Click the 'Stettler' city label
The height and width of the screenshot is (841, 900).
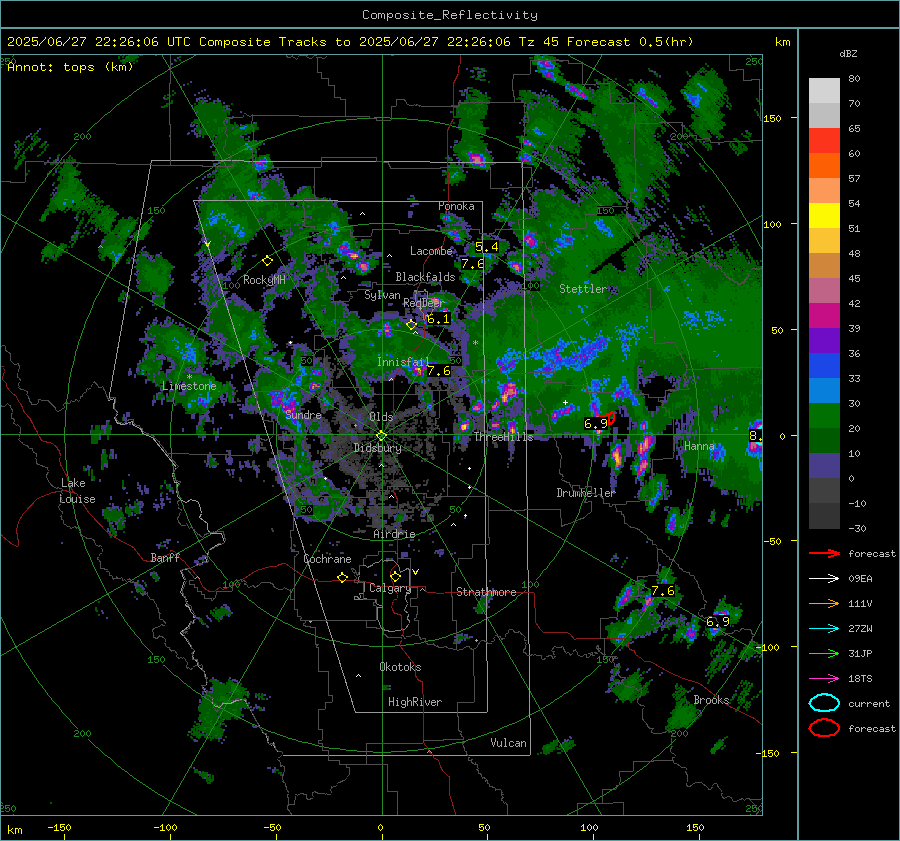pos(583,289)
